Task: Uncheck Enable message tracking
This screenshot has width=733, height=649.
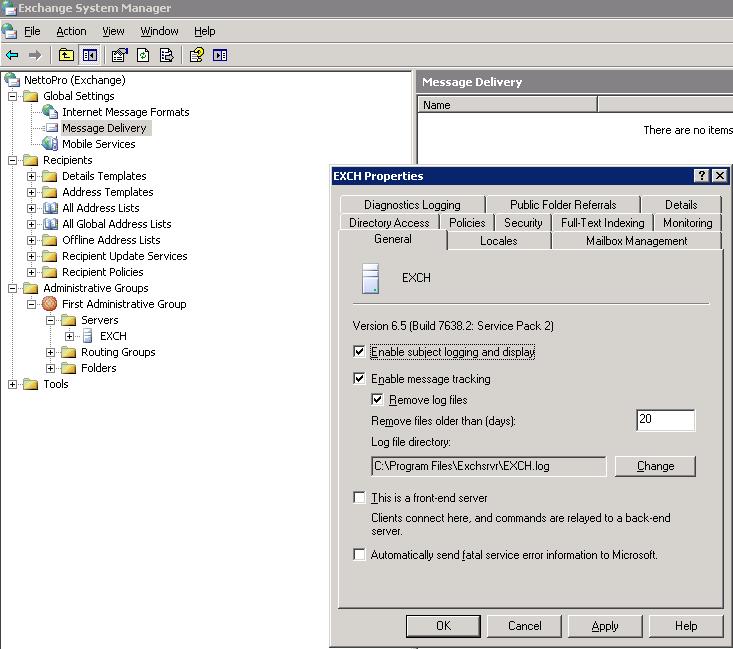Action: (359, 378)
